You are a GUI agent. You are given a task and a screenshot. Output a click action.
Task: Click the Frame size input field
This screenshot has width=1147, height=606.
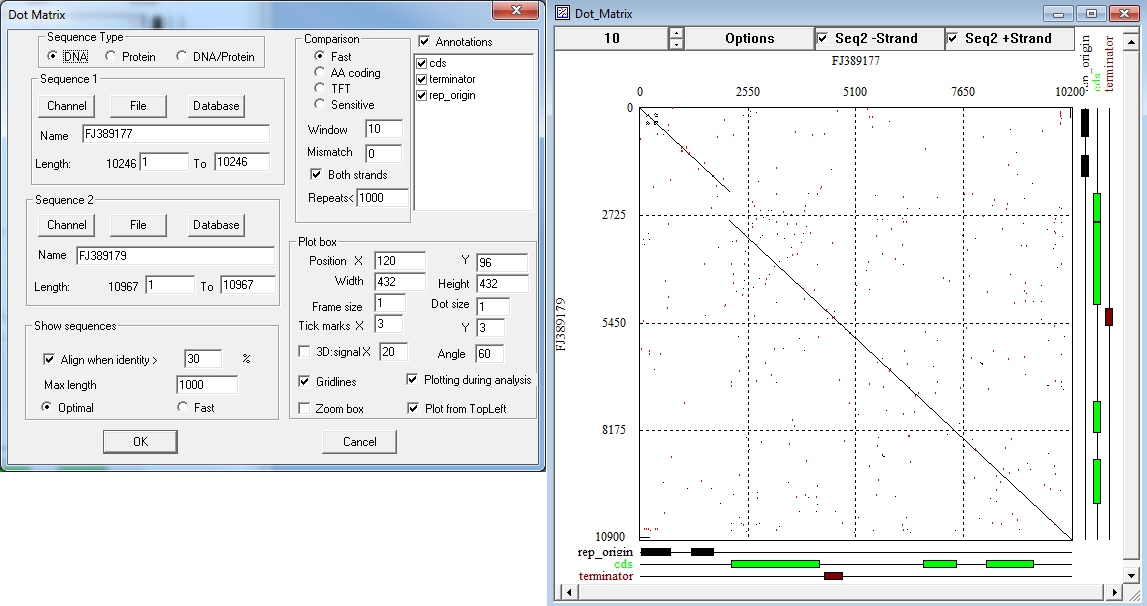point(390,303)
